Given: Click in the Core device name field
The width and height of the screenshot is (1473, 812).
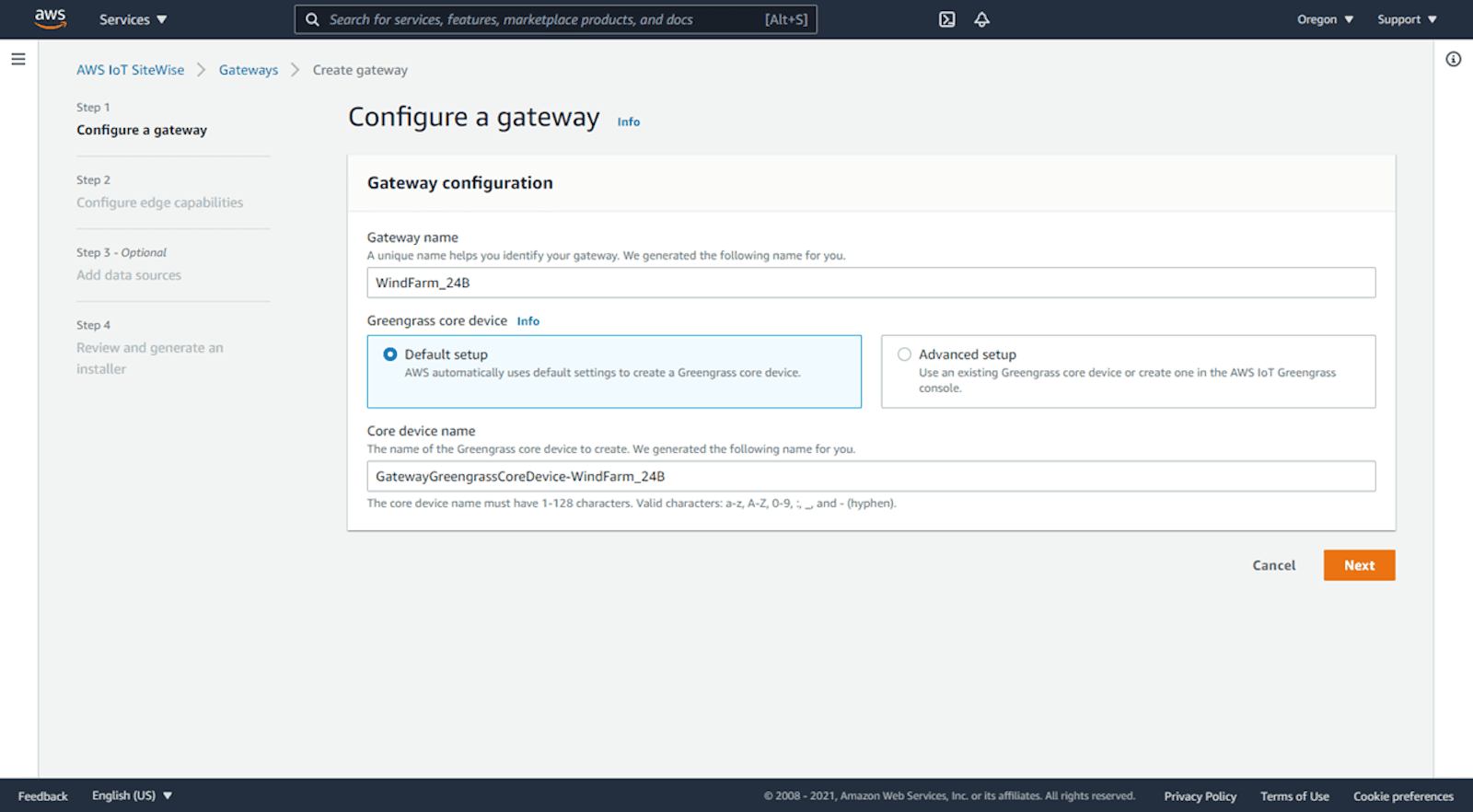Looking at the screenshot, I should [870, 476].
